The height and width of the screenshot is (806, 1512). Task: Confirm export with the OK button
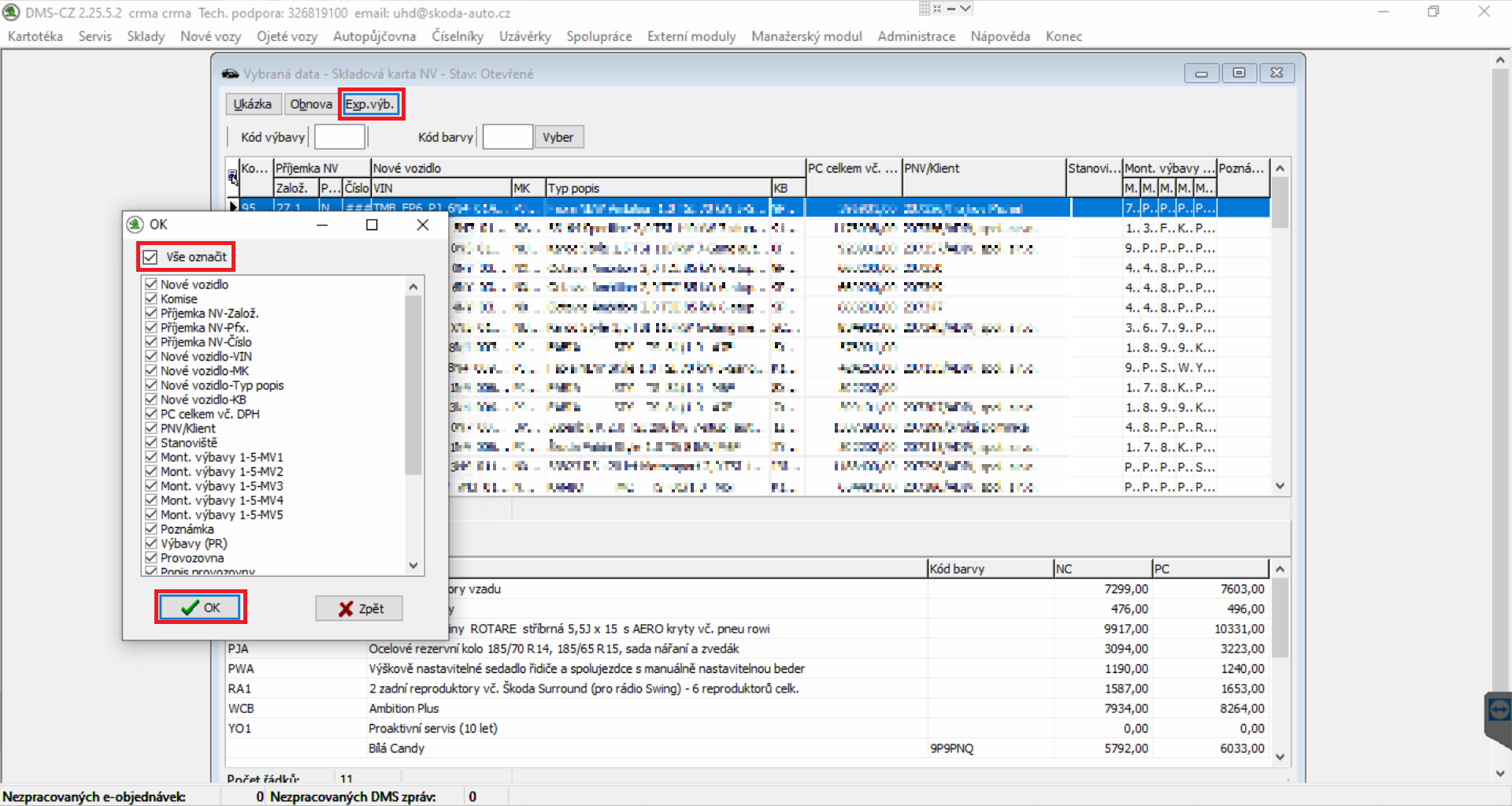[201, 607]
